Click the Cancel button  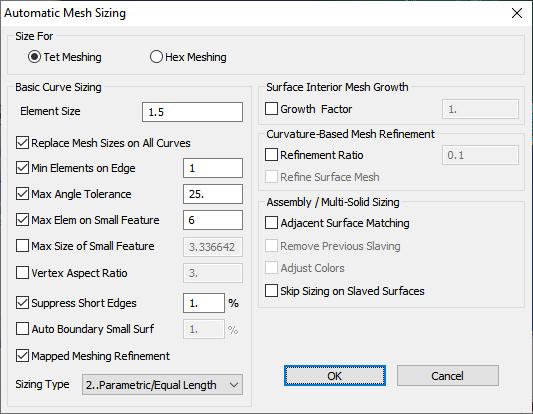pos(448,376)
